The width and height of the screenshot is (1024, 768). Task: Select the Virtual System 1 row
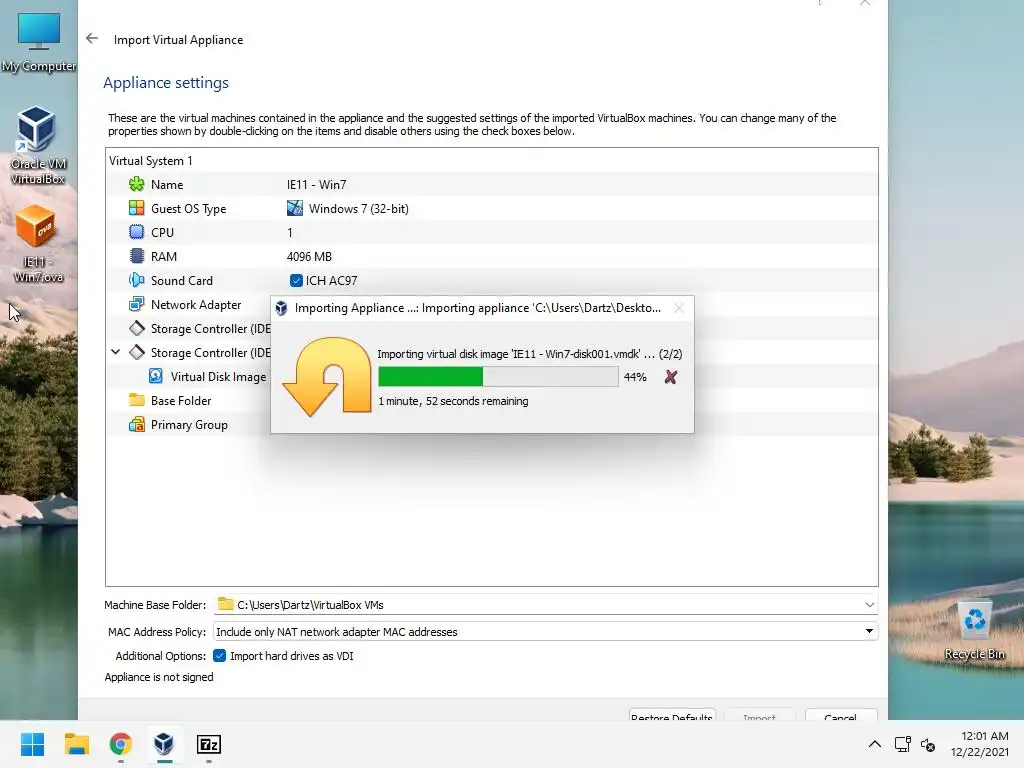(491, 161)
